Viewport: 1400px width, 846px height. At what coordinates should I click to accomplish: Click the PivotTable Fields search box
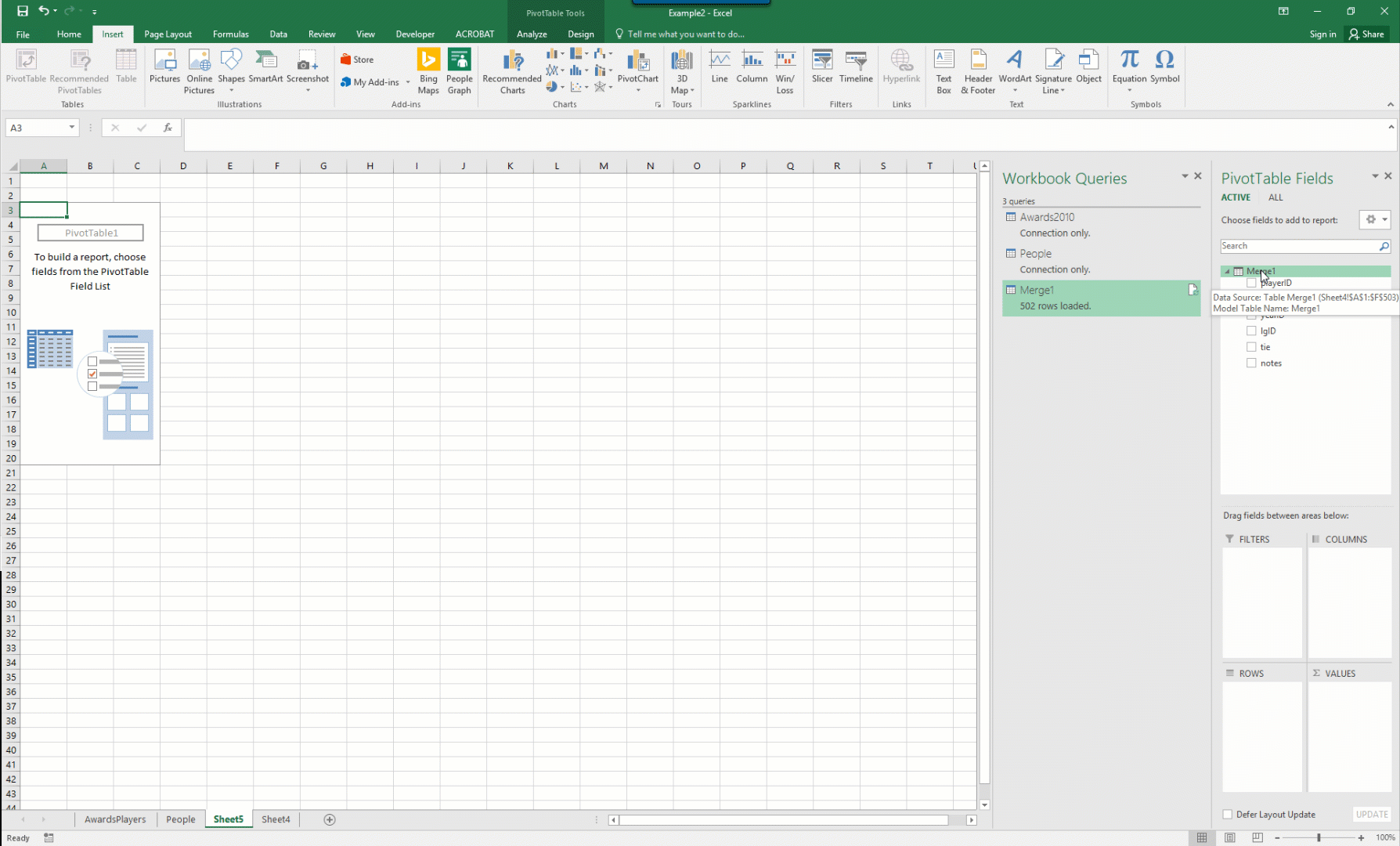pos(1298,246)
